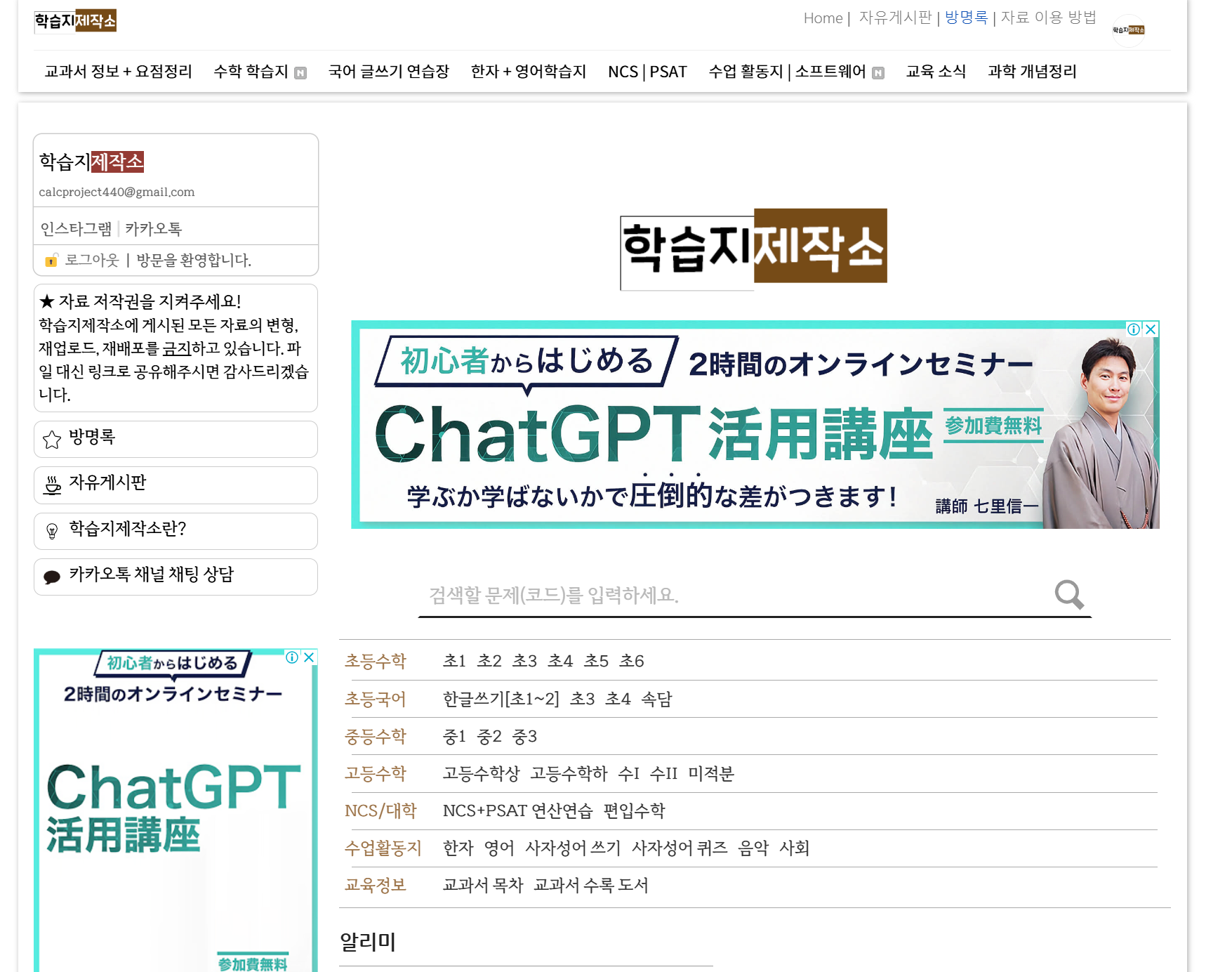The height and width of the screenshot is (972, 1232).
Task: Open the 자료 이용 방법 link
Action: pyautogui.click(x=1049, y=18)
